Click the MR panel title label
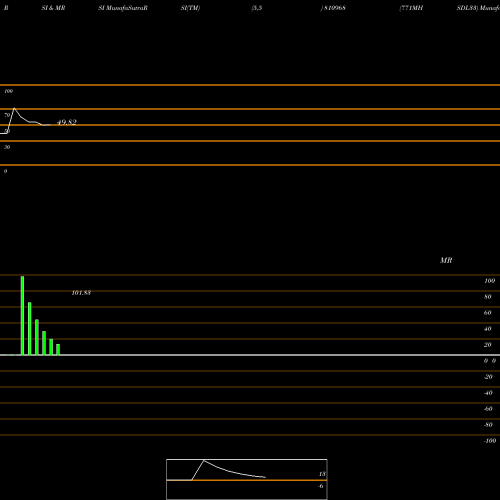This screenshot has height=500, width=500. pyautogui.click(x=446, y=260)
